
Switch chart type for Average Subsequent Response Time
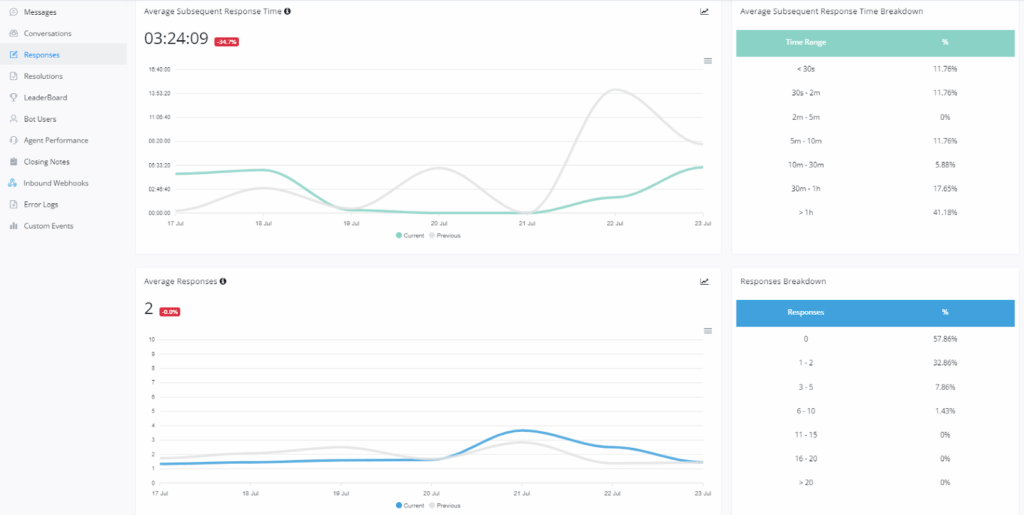pos(704,12)
